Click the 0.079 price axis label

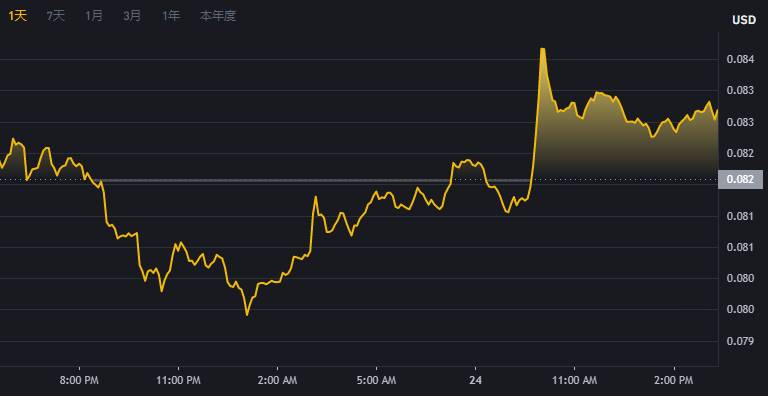click(740, 341)
